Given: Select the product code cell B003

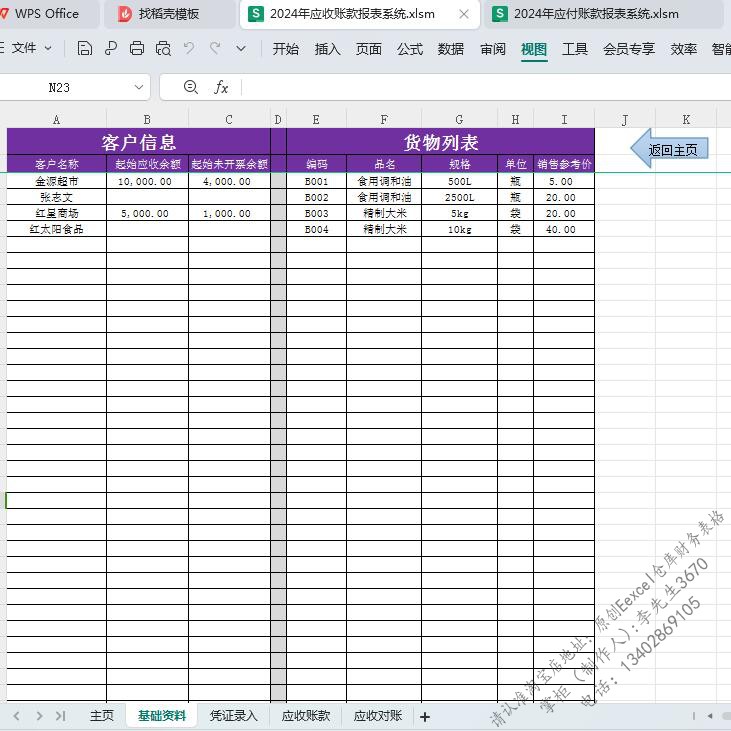Looking at the screenshot, I should click(316, 213).
